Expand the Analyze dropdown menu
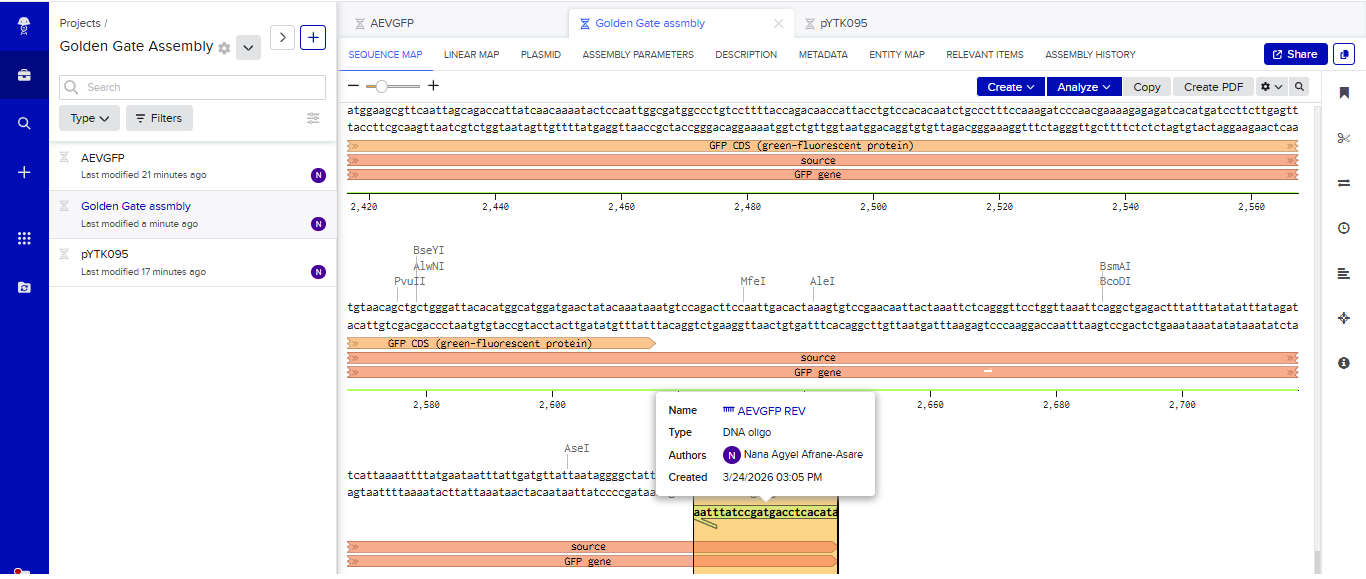1366x579 pixels. 1084,87
